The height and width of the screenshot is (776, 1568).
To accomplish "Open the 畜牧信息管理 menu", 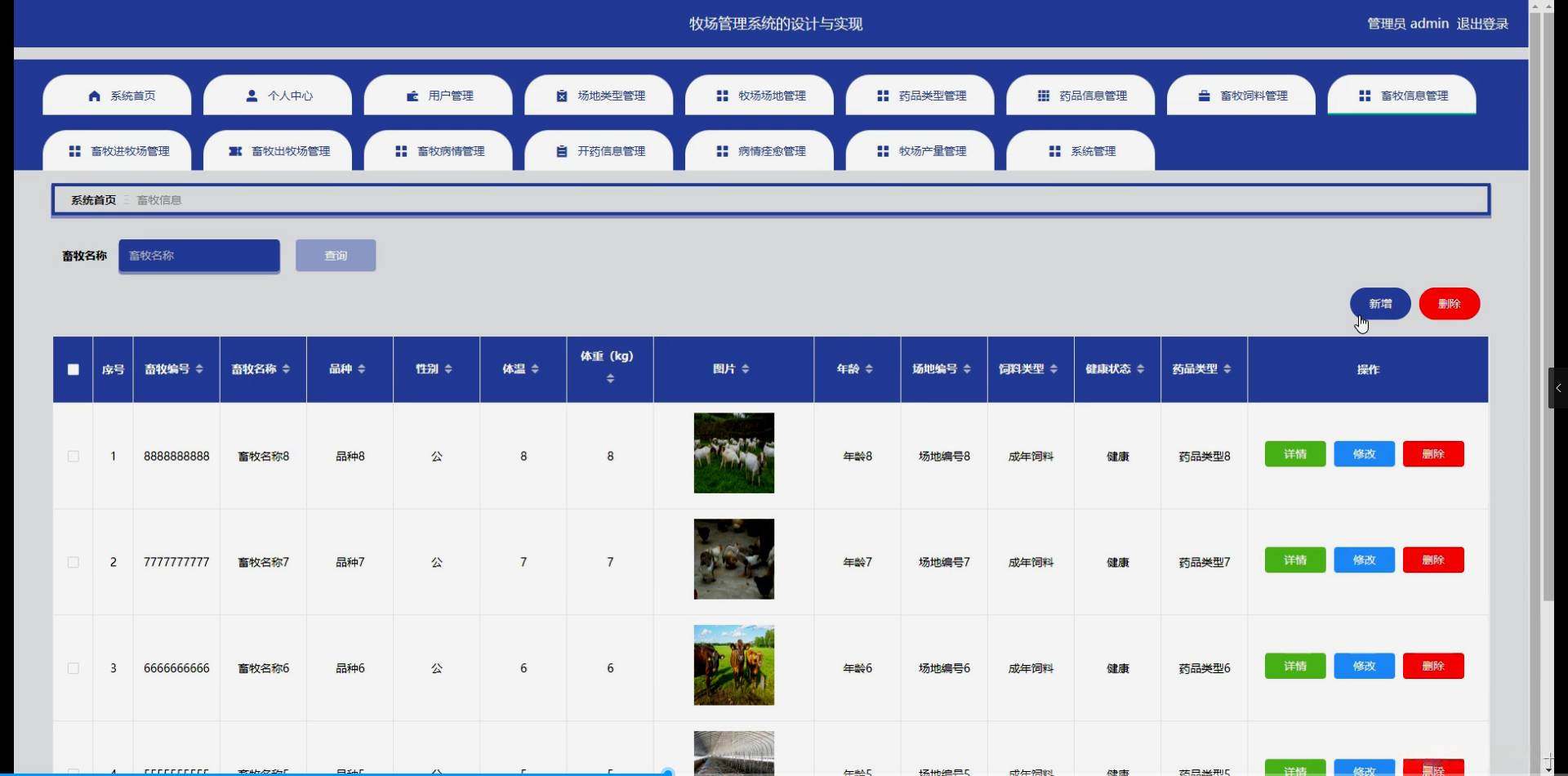I will point(1401,96).
